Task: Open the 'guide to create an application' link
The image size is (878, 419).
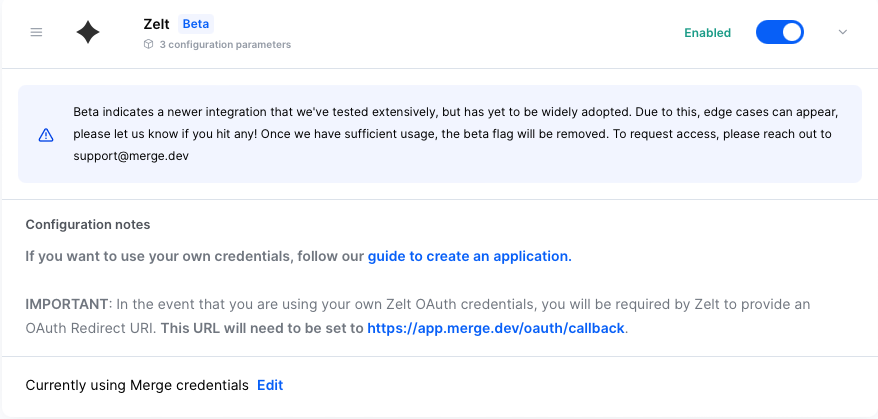Action: pyautogui.click(x=468, y=256)
